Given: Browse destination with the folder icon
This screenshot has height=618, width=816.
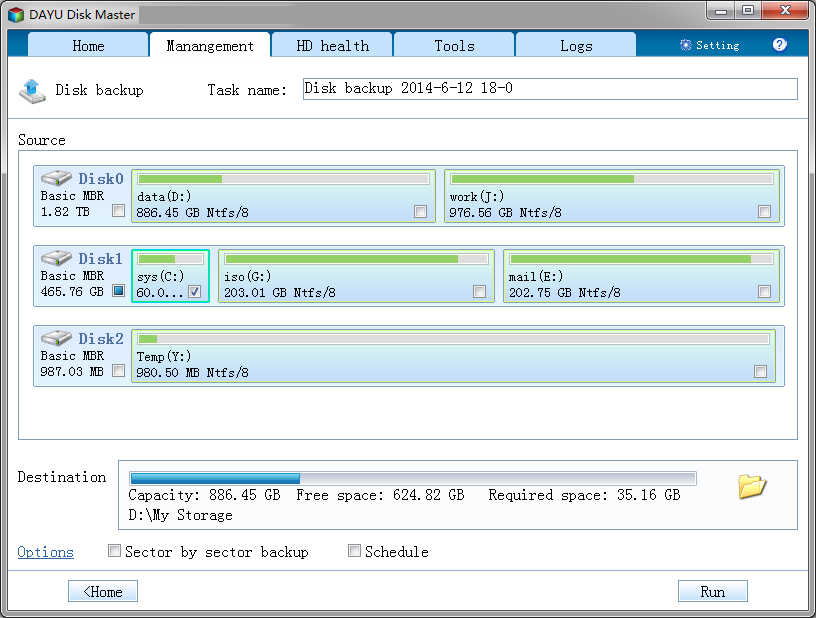Looking at the screenshot, I should click(x=751, y=486).
